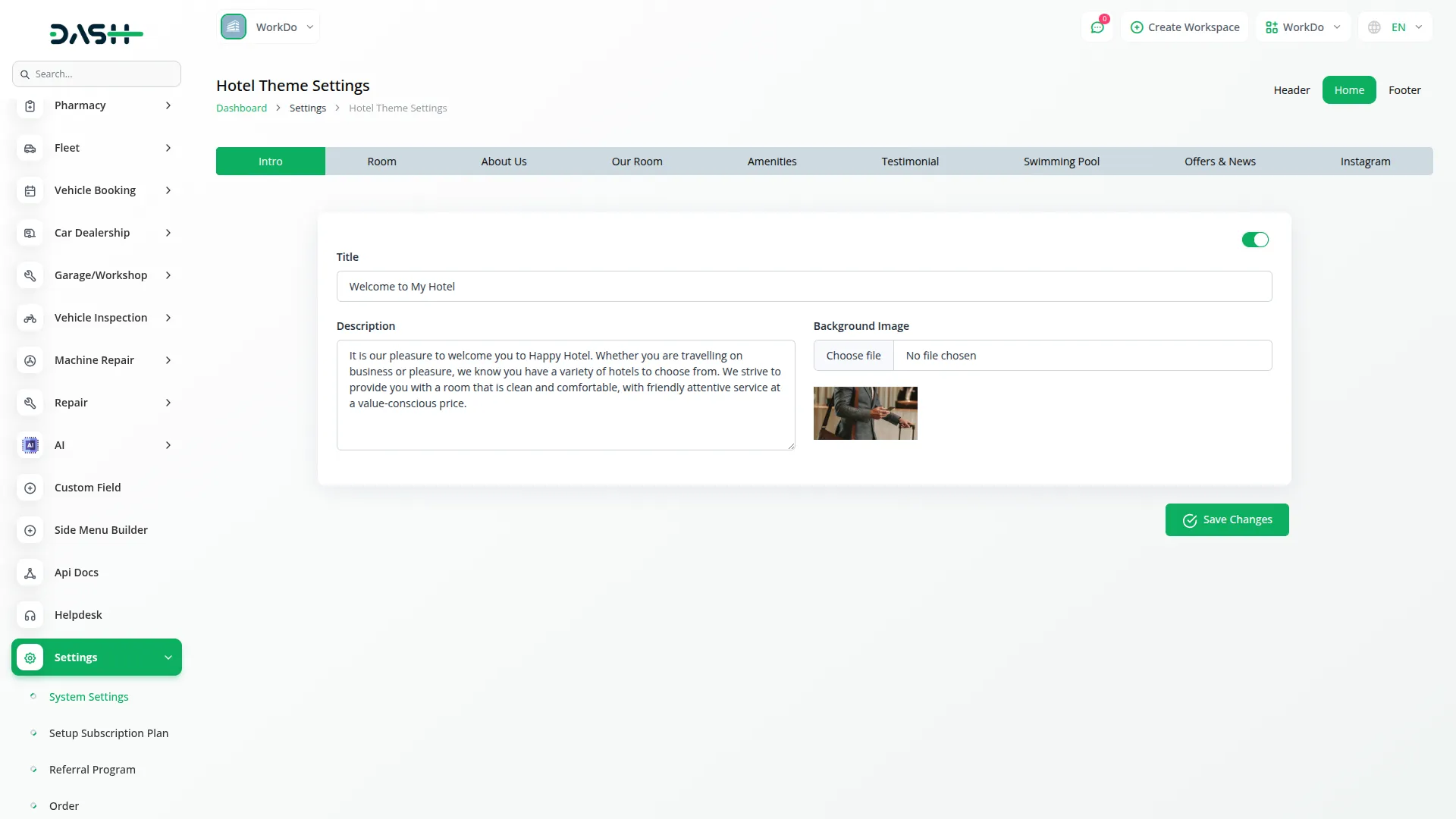The width and height of the screenshot is (1456, 819).
Task: Select the Fleet icon in sidebar
Action: click(30, 148)
